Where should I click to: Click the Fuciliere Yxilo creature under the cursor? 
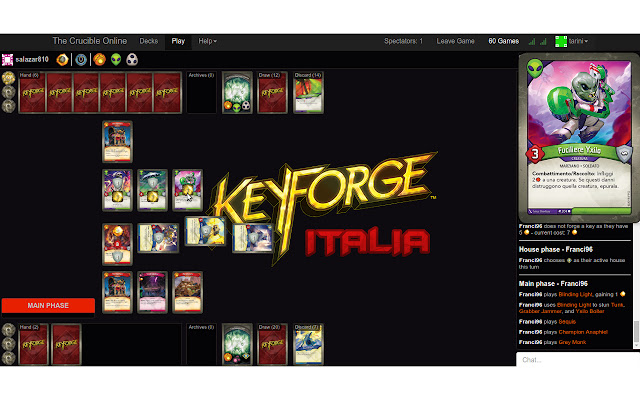click(187, 190)
